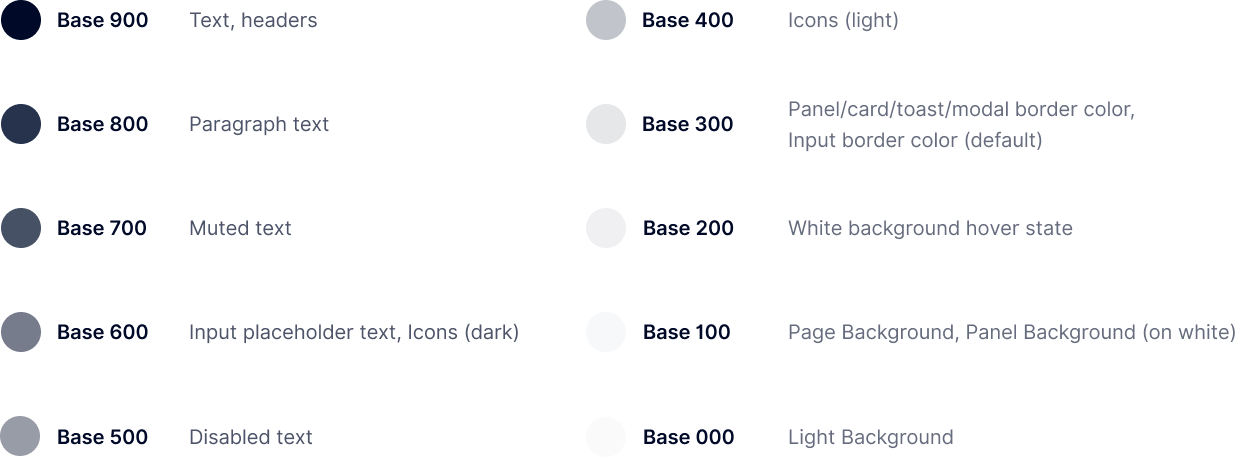The width and height of the screenshot is (1237, 457).
Task: Click 'Input placeholder text, Icons (dark)' description
Action: coord(354,332)
